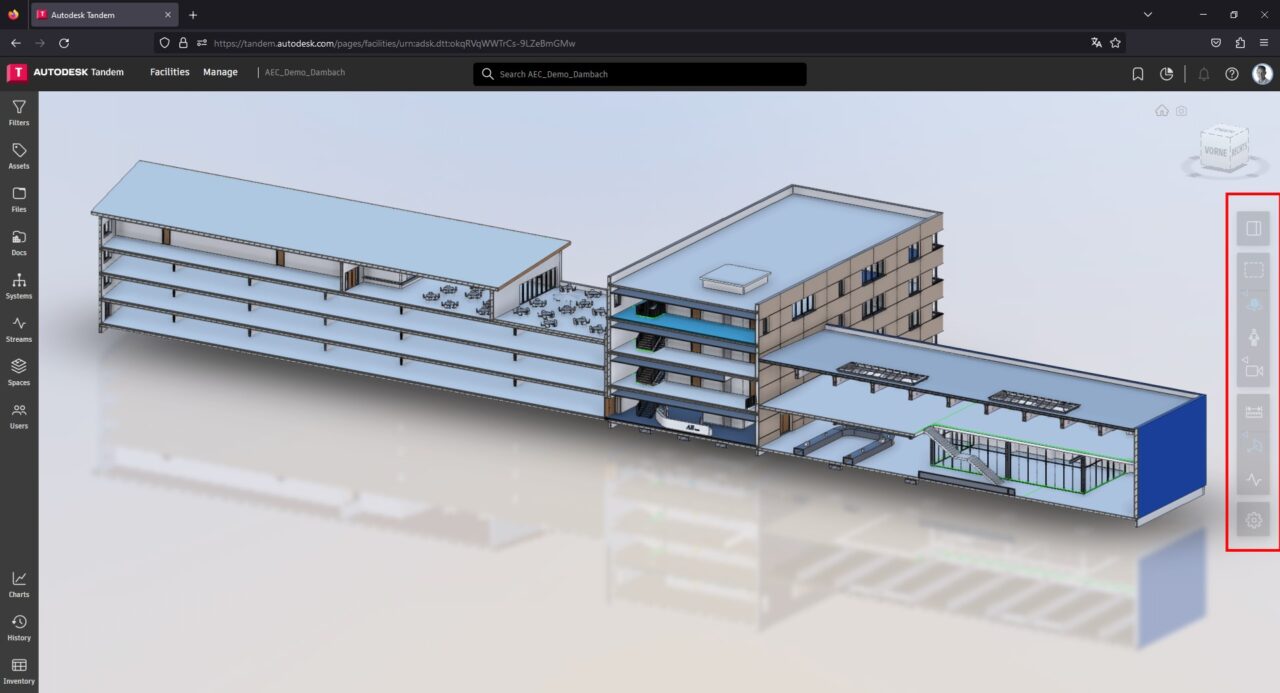The height and width of the screenshot is (693, 1280).
Task: View the Charts panel
Action: pos(19,585)
